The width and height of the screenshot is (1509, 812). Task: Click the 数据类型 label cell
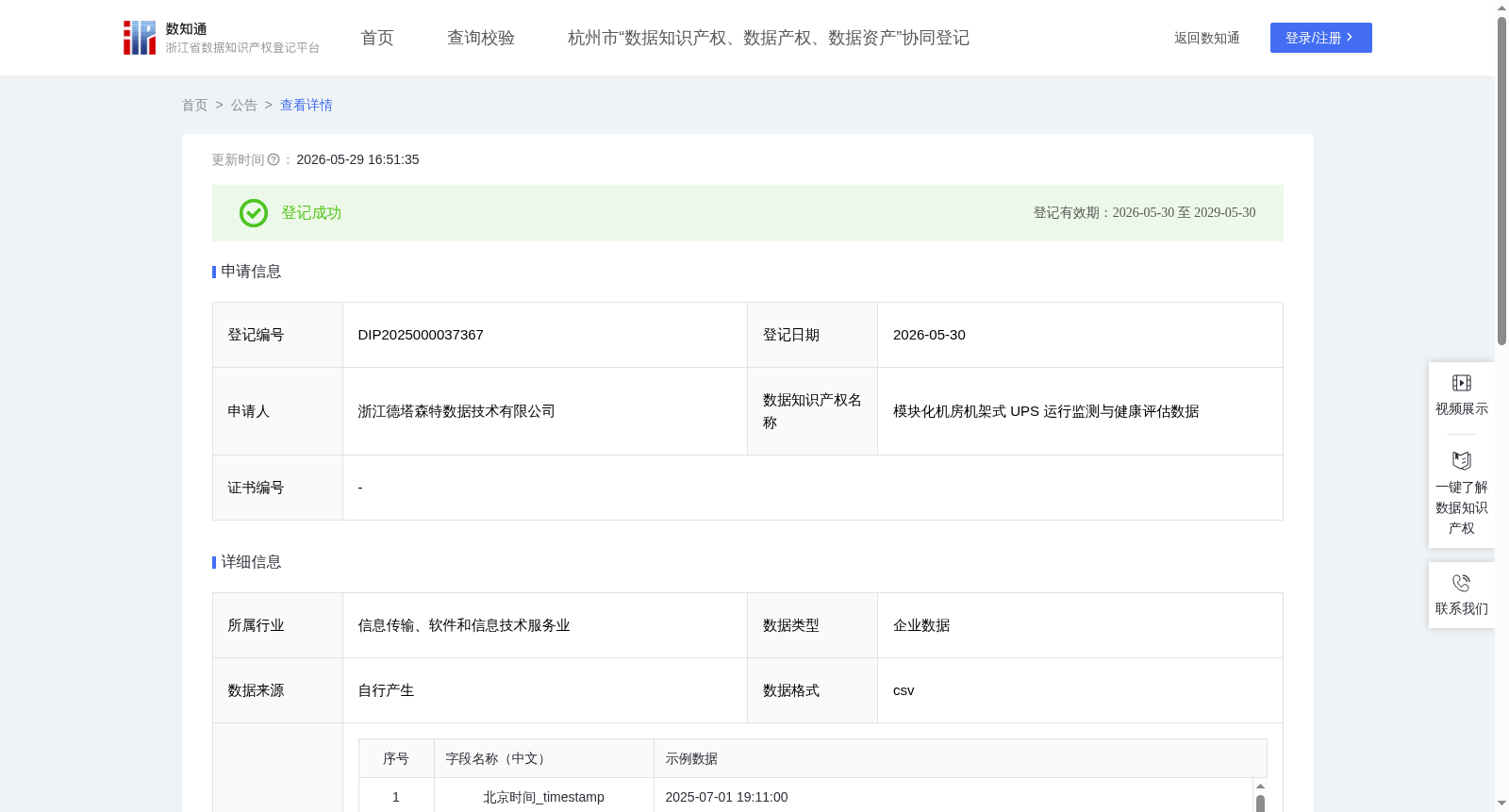(x=812, y=625)
